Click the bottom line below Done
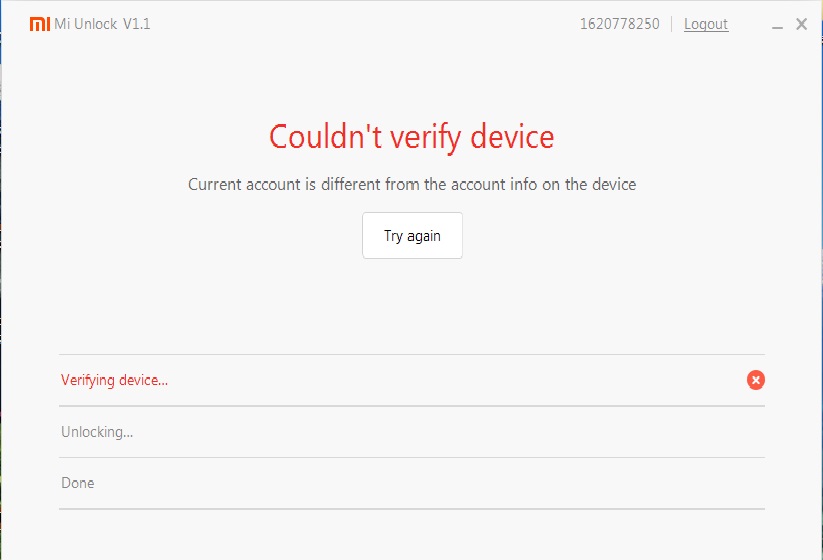This screenshot has height=560, width=823. tap(411, 509)
